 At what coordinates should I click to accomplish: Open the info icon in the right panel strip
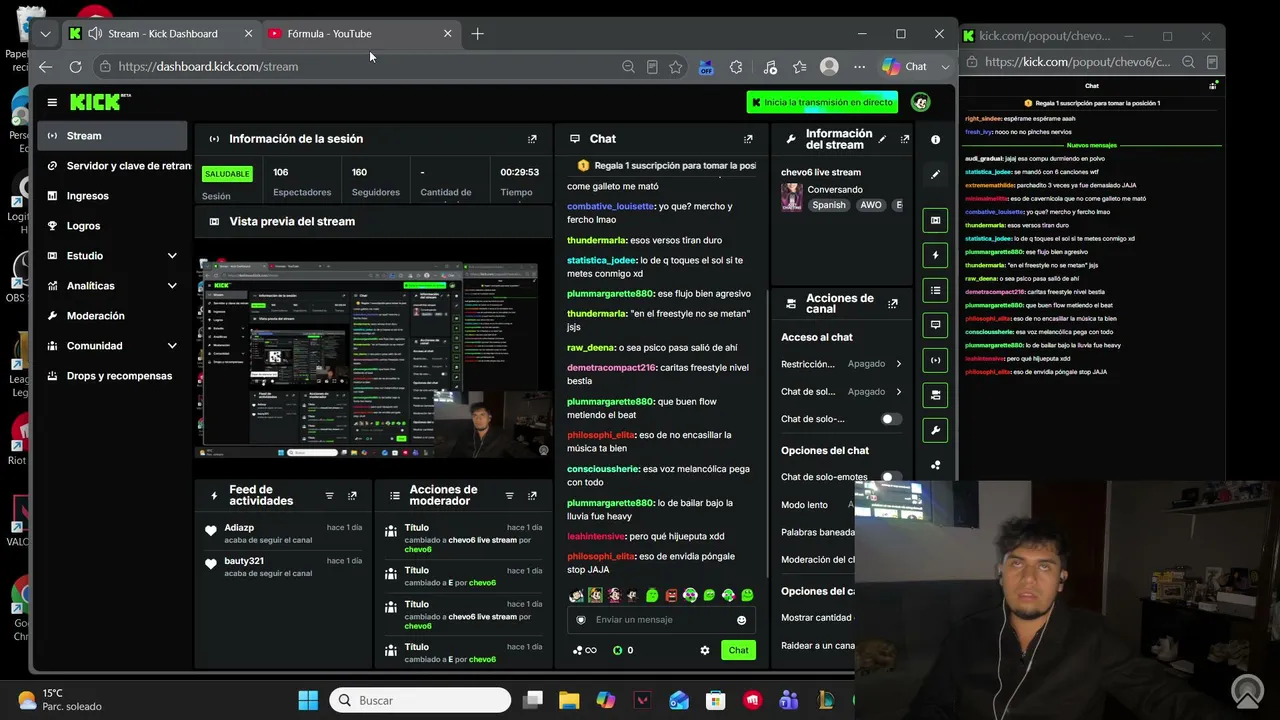pyautogui.click(x=935, y=140)
